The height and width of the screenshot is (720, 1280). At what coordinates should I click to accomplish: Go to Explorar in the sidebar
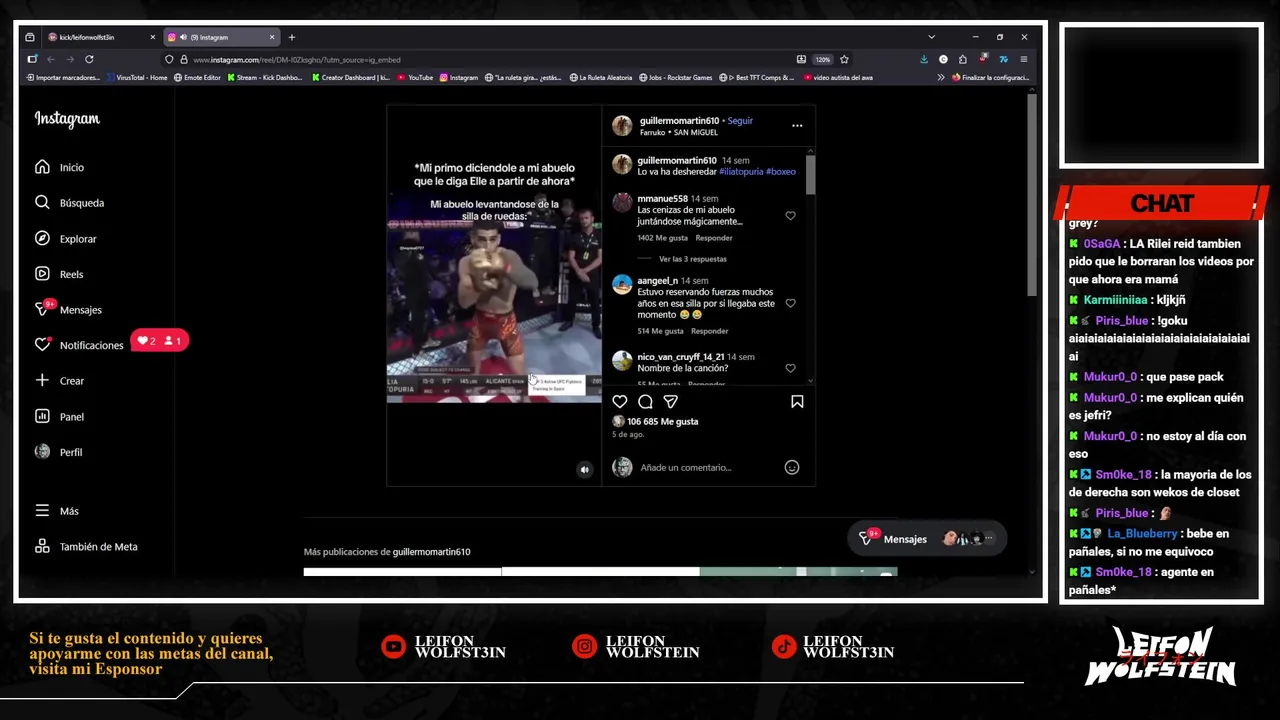[66, 239]
